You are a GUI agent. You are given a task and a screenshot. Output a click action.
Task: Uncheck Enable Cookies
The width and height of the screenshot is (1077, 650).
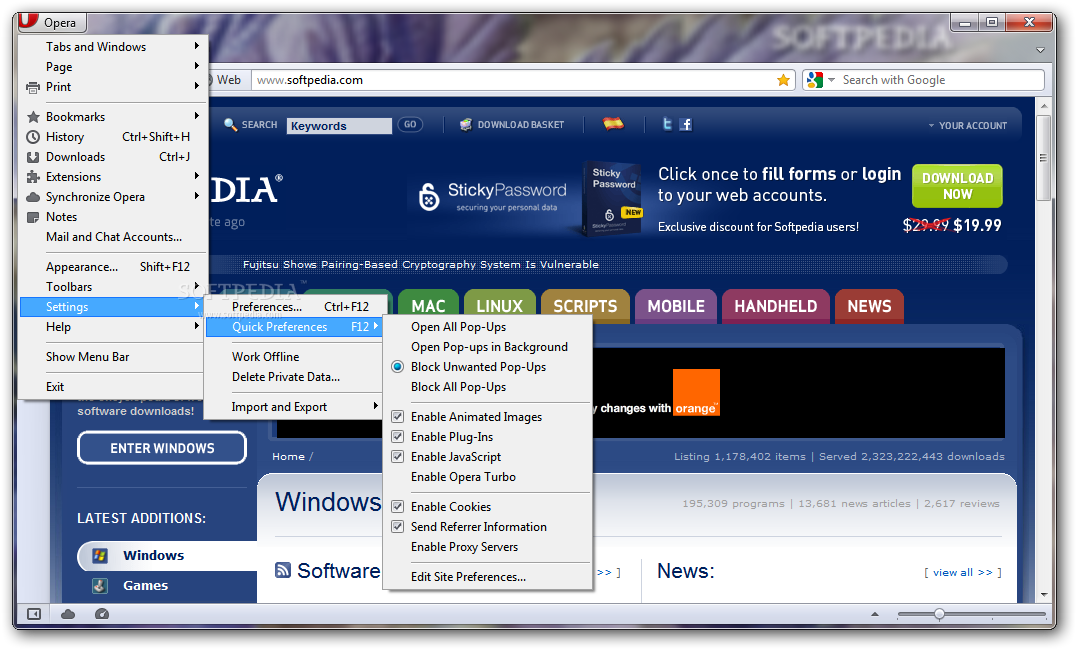click(x=397, y=506)
